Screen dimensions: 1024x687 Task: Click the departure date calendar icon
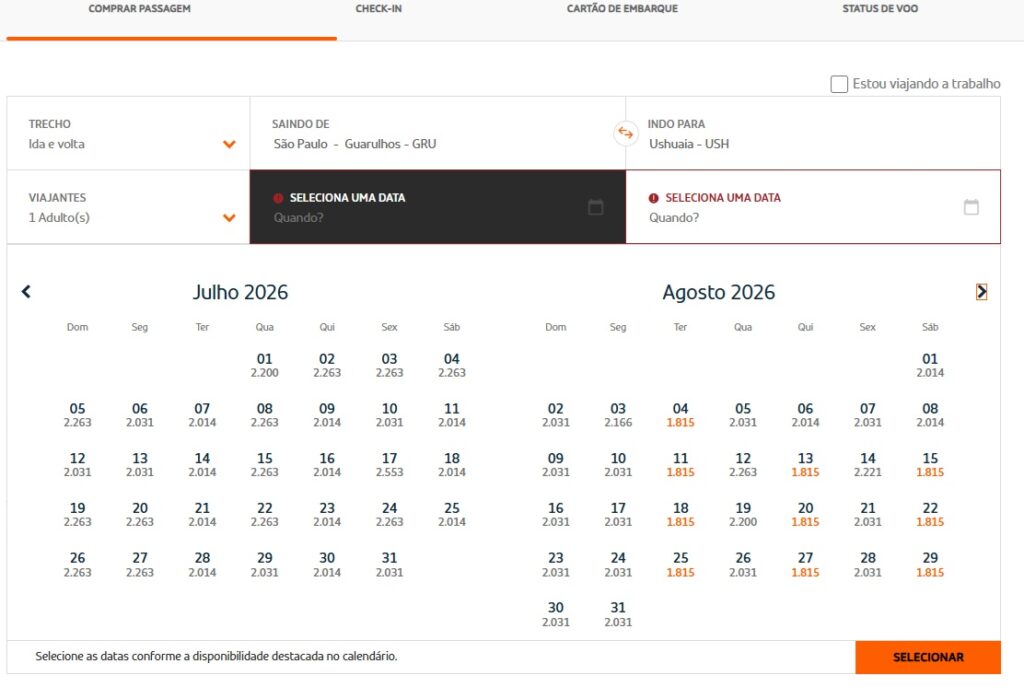coord(596,207)
